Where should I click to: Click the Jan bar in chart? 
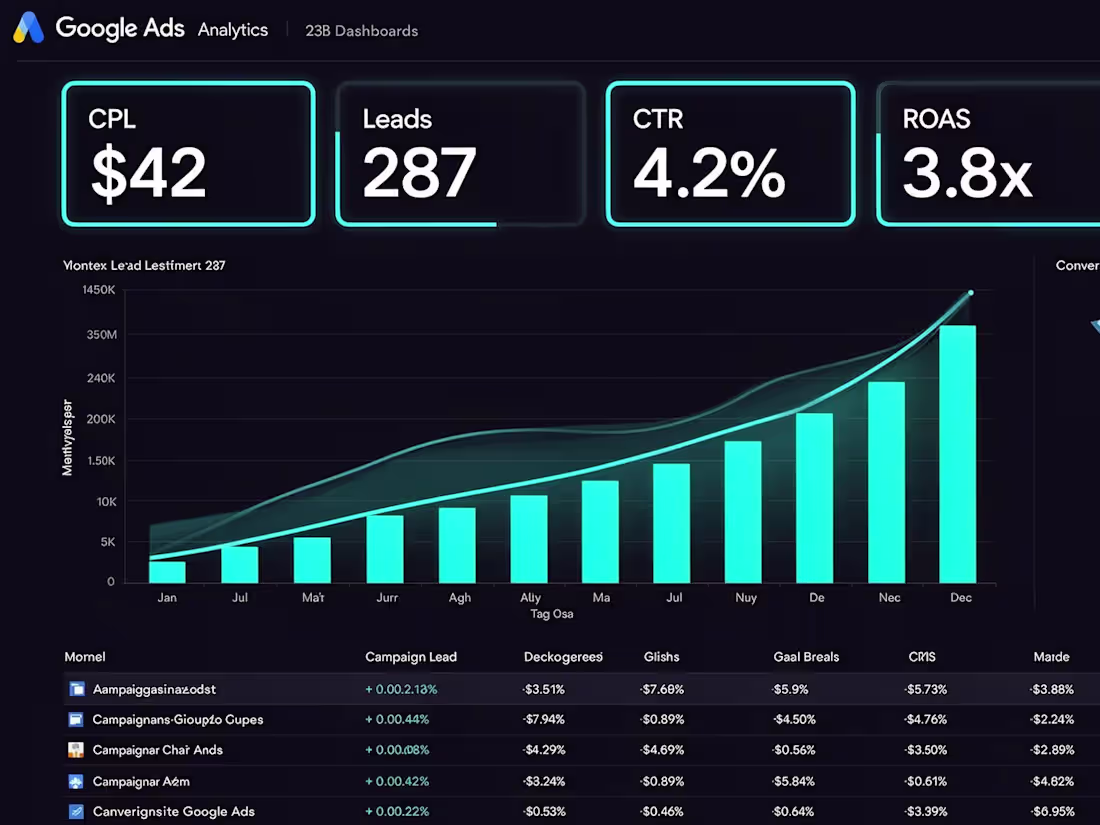pos(167,572)
